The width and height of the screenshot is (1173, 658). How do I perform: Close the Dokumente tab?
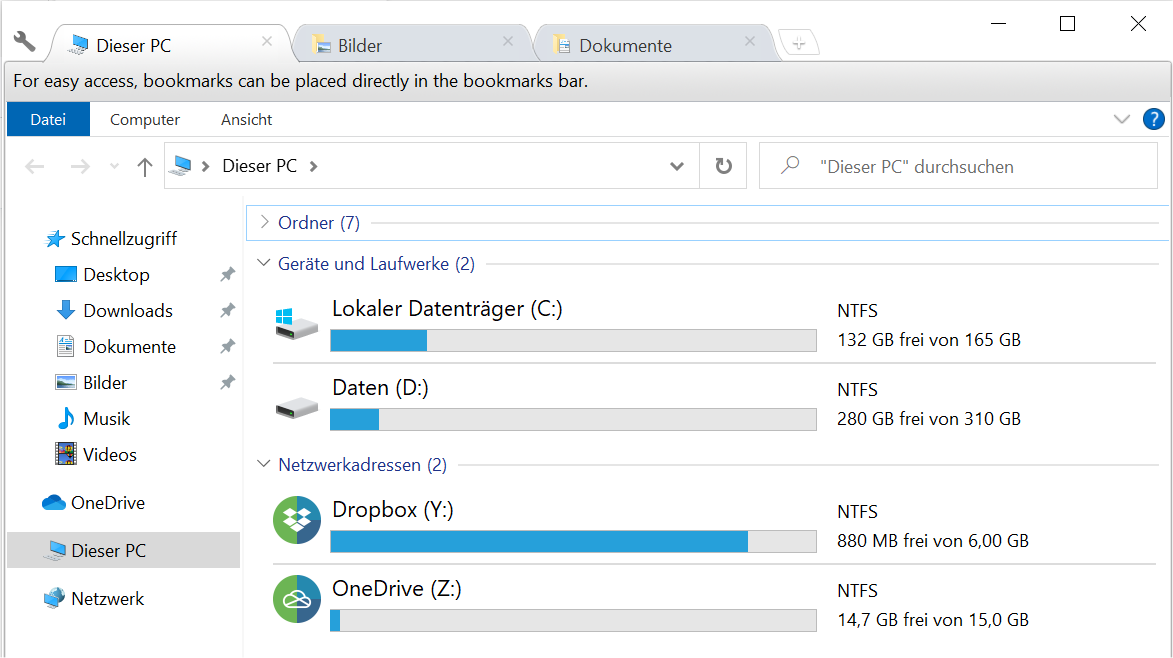tap(750, 41)
